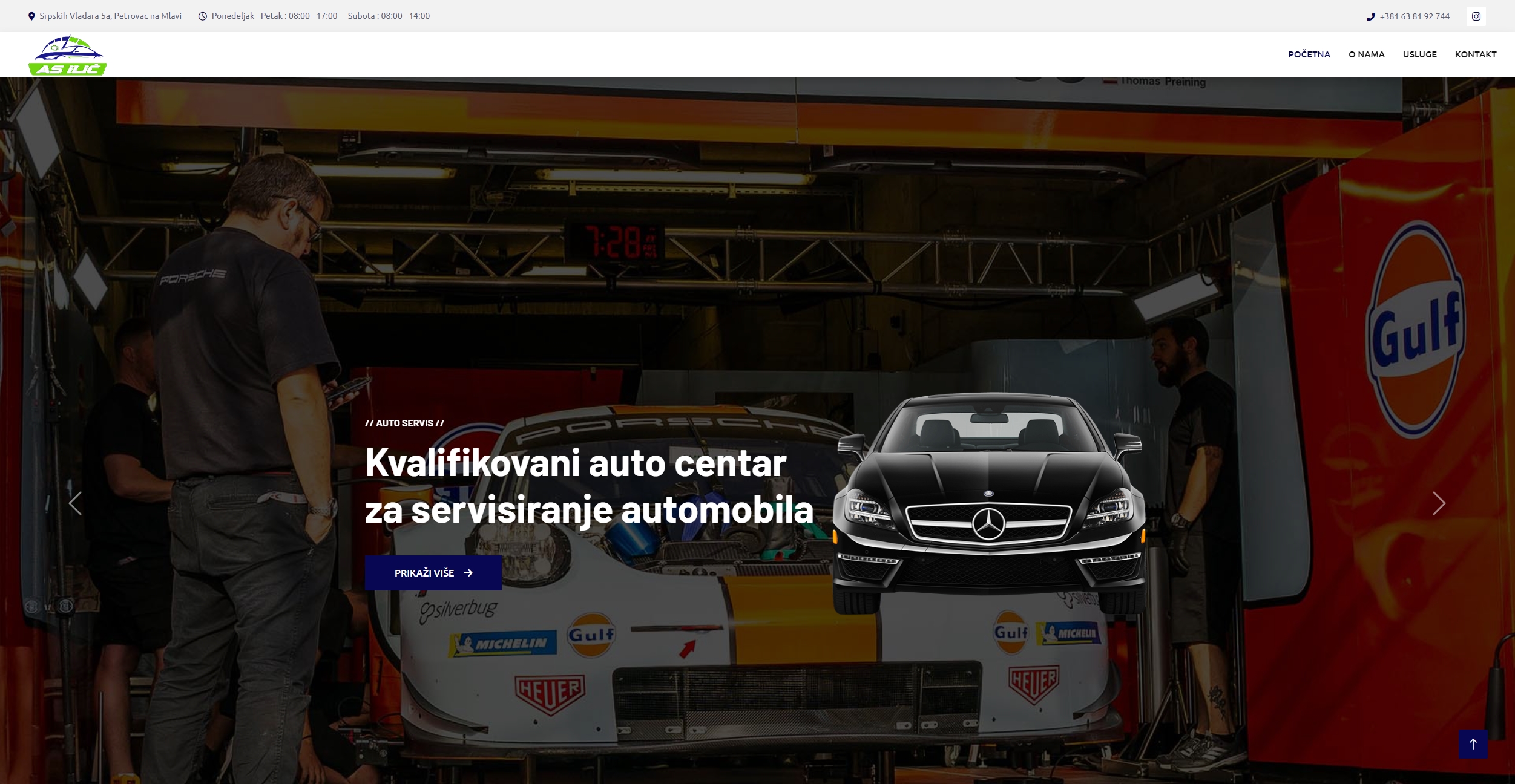Click the Srpskih Vladara 5a address text
This screenshot has width=1515, height=784.
110,16
